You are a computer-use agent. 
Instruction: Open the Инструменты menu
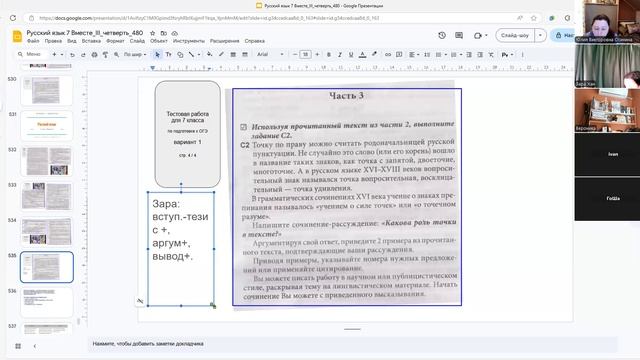click(189, 41)
